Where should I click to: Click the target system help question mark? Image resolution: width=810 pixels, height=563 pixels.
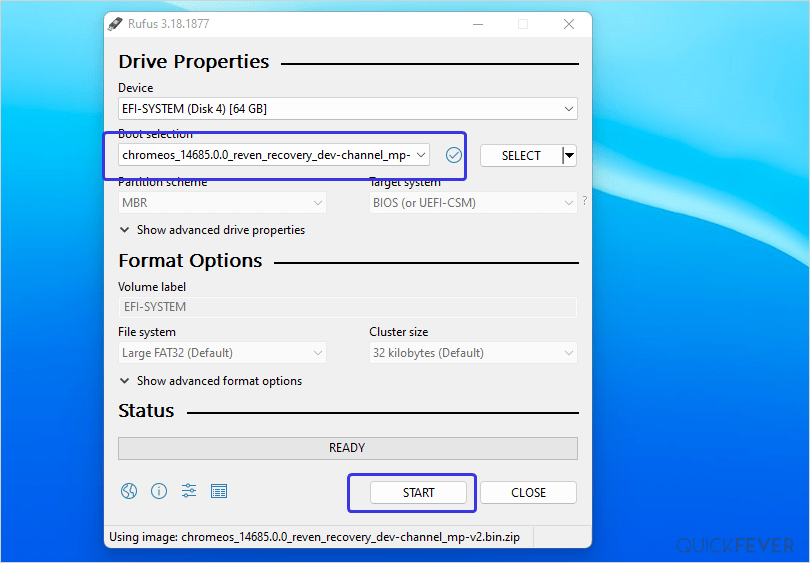(585, 201)
